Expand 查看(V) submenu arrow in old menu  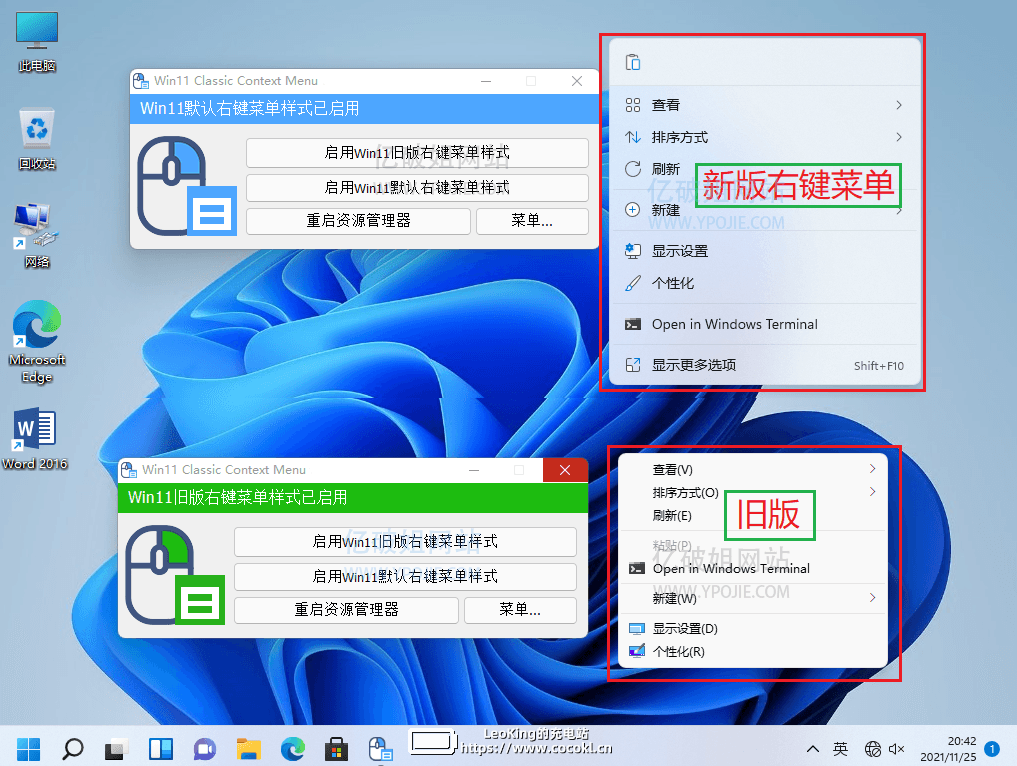[x=872, y=468]
